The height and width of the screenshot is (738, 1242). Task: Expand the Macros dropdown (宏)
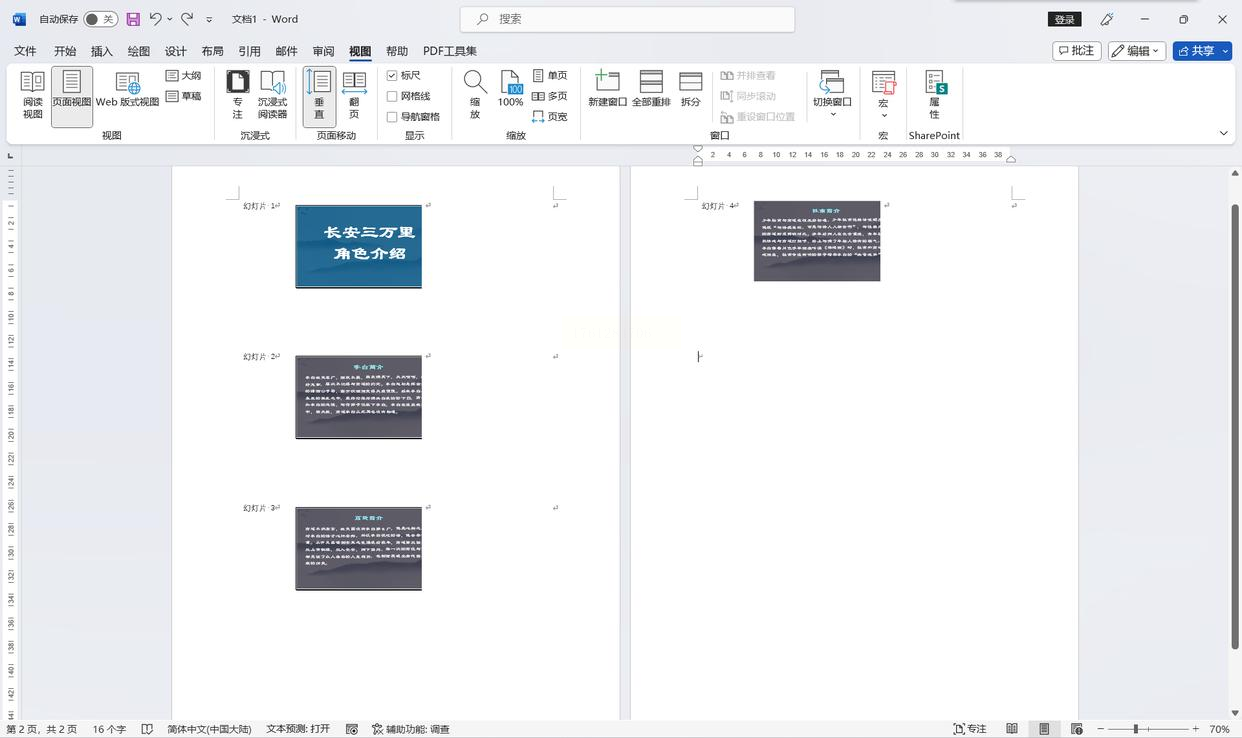tap(883, 115)
